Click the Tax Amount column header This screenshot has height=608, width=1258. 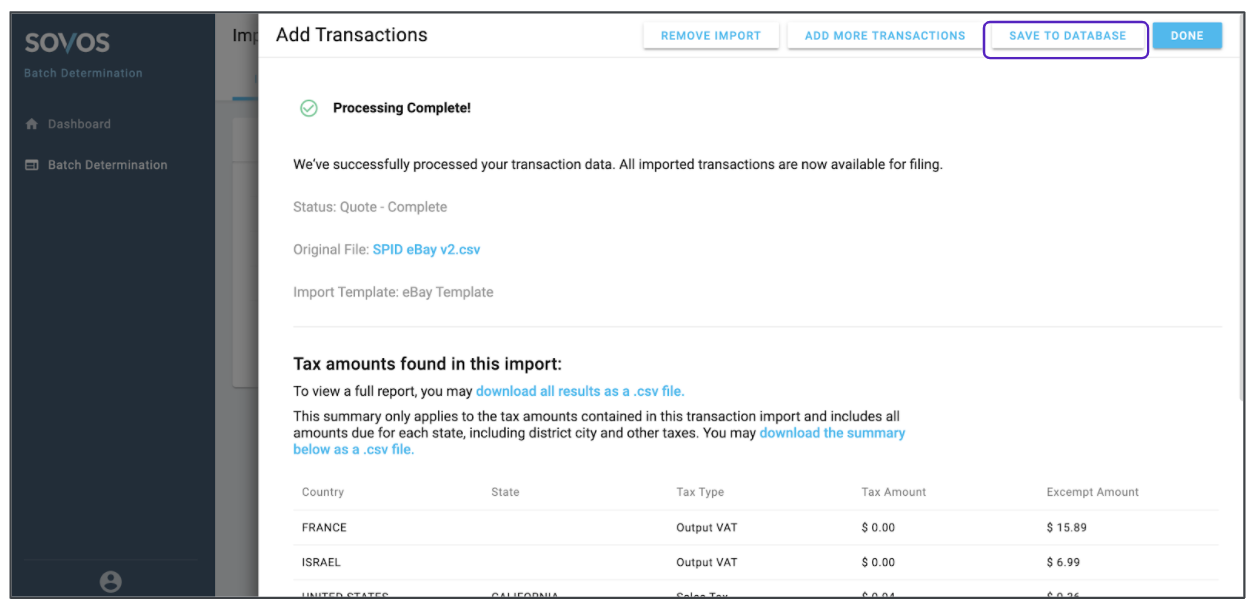pyautogui.click(x=893, y=492)
